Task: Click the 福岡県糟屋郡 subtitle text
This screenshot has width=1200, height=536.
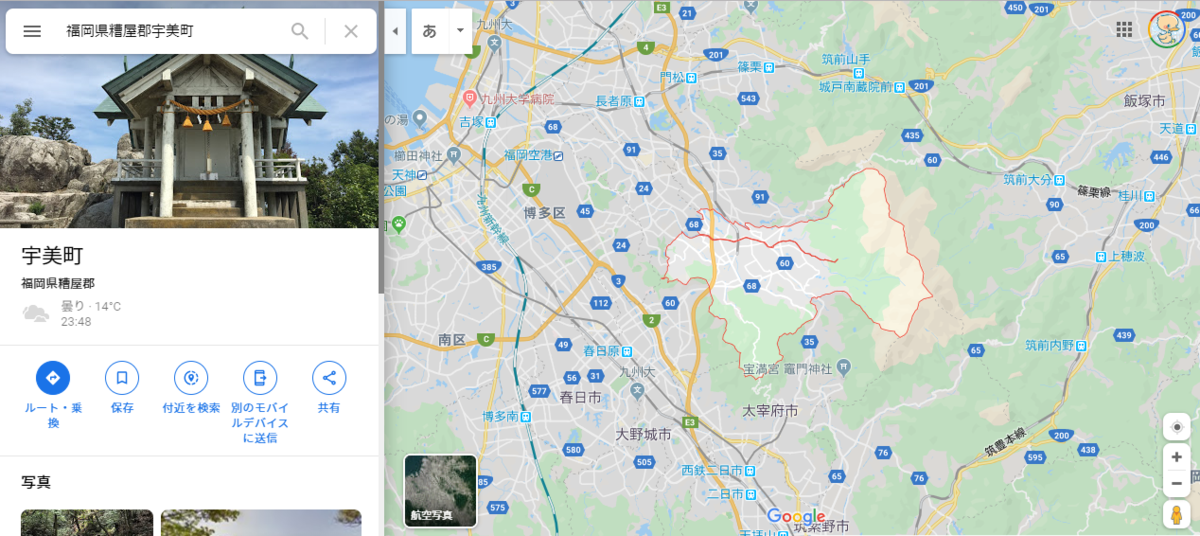Action: coord(58,284)
